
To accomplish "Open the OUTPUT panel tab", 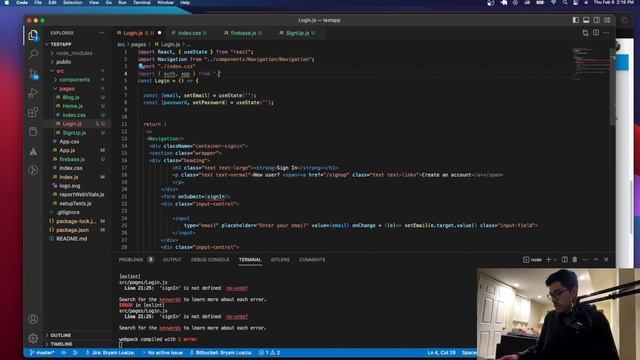I will tap(172, 260).
